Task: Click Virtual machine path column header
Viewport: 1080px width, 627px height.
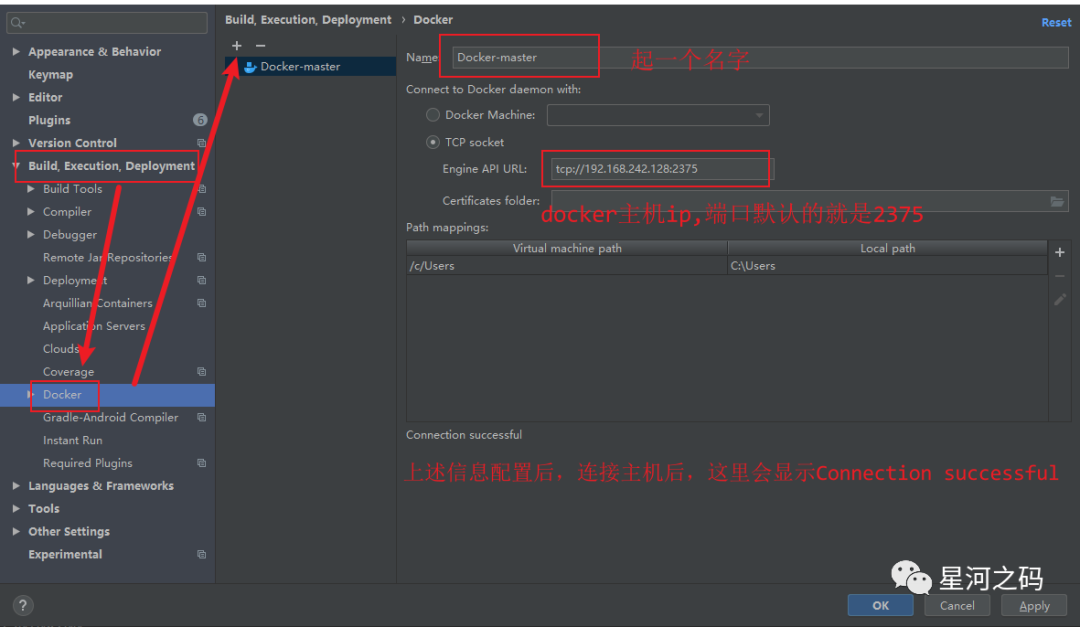Action: tap(567, 248)
